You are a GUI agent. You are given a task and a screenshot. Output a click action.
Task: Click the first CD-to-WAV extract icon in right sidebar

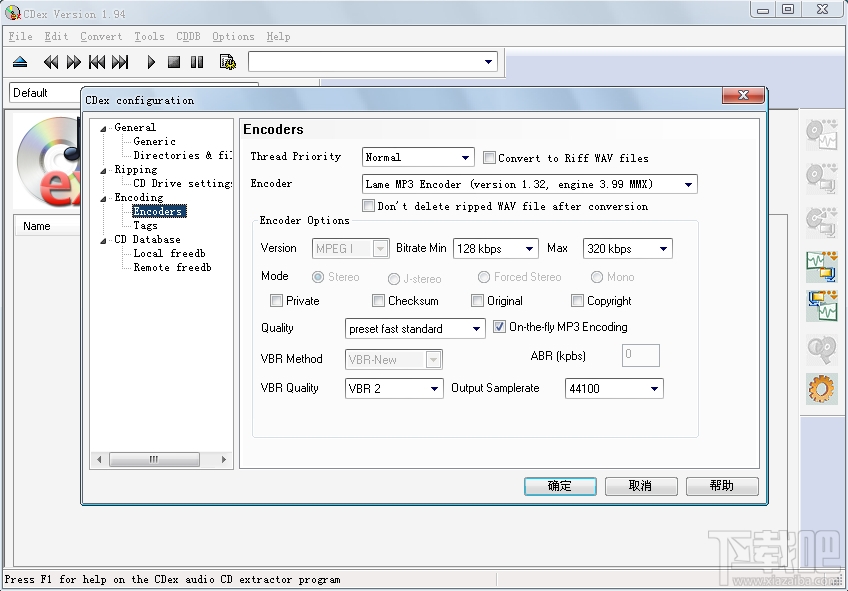(x=822, y=134)
